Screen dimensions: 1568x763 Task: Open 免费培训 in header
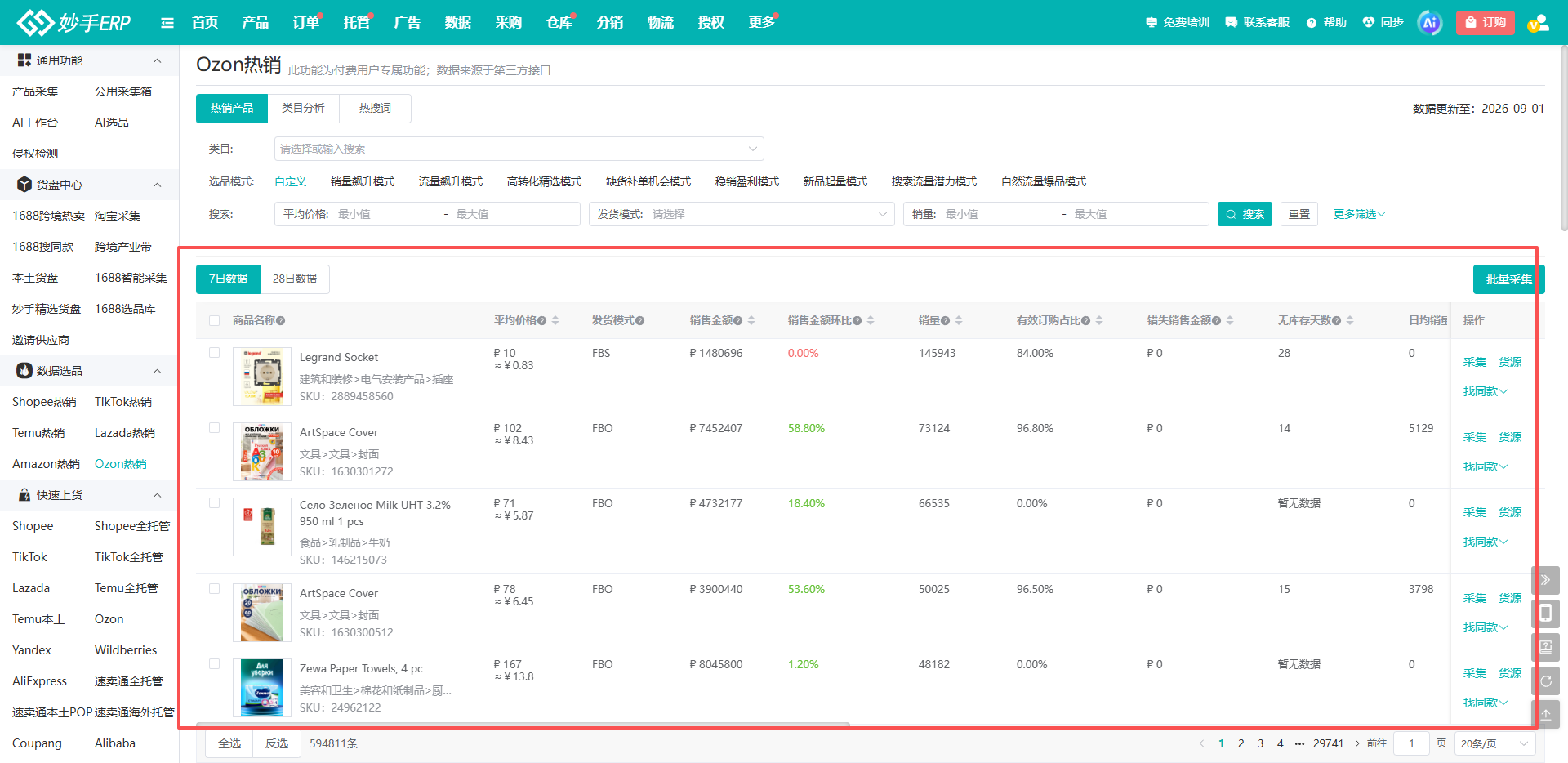tap(1178, 23)
